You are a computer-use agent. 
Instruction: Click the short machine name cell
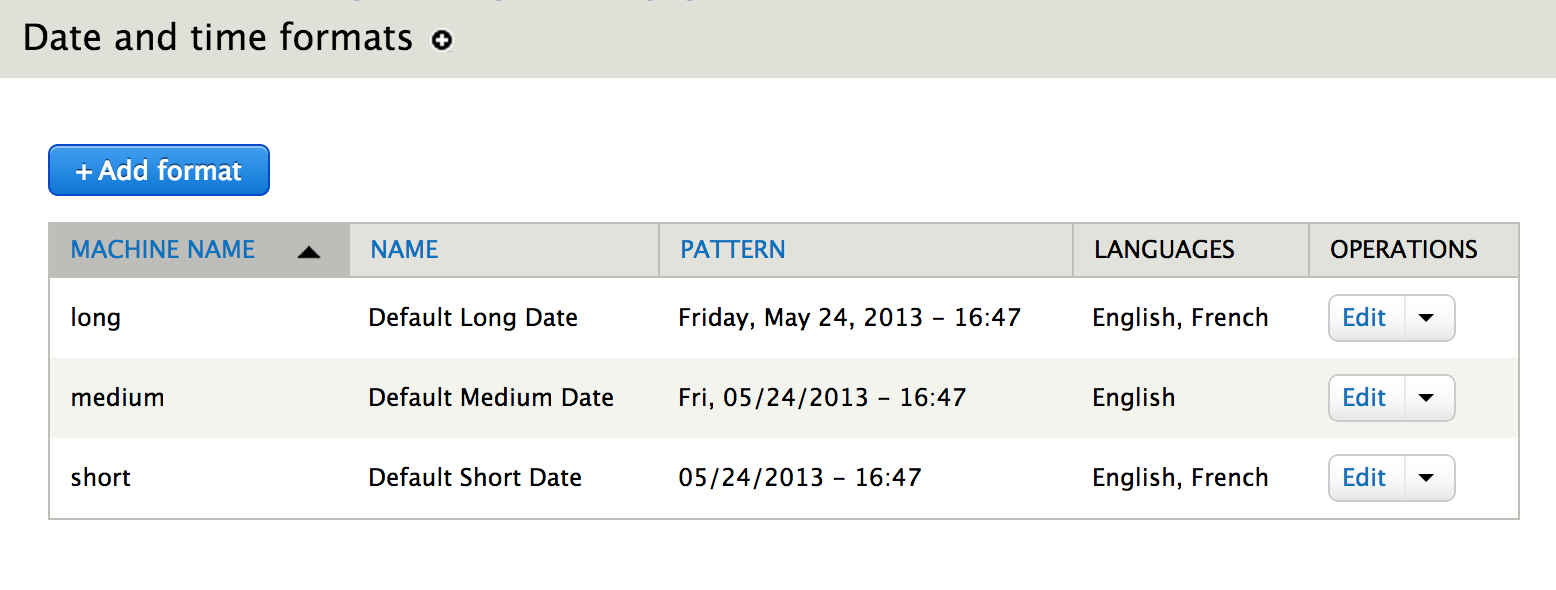(100, 477)
